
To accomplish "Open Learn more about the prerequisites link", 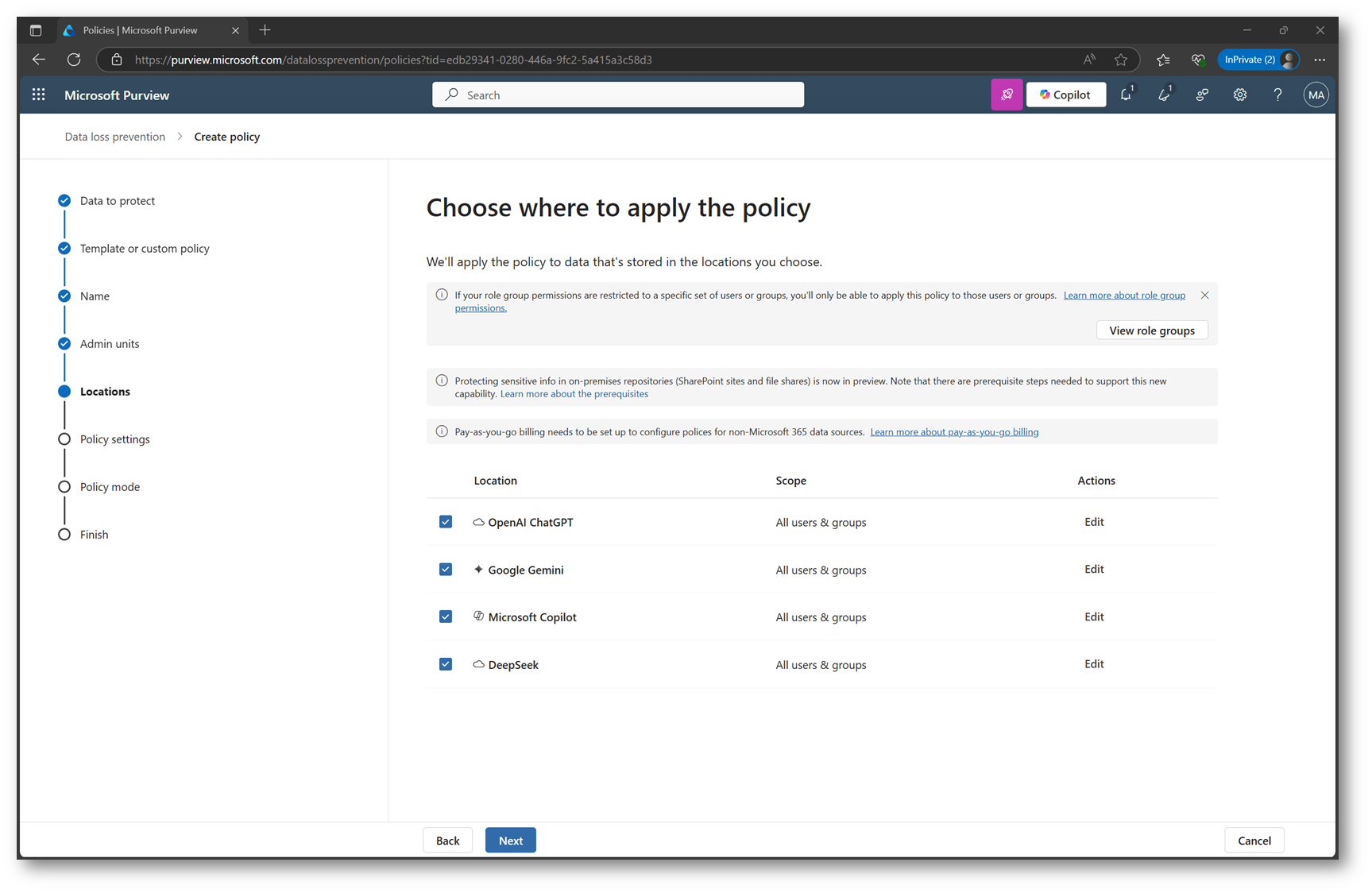I will point(574,393).
